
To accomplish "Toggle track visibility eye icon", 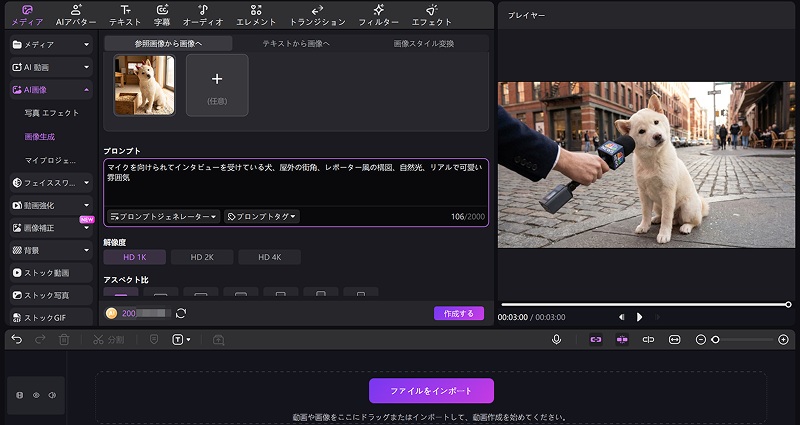I will coord(36,395).
